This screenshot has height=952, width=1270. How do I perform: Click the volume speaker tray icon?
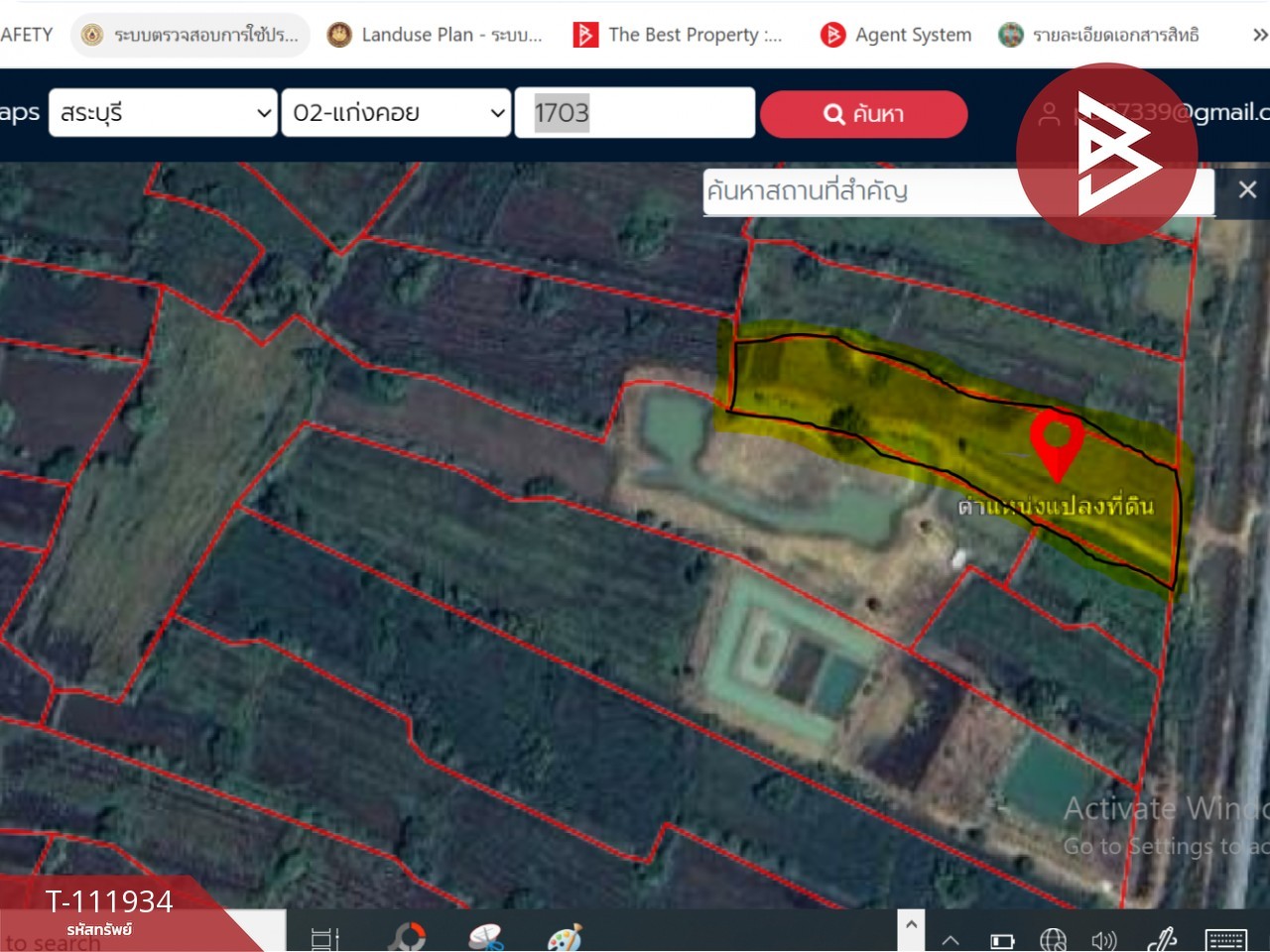tap(1103, 940)
